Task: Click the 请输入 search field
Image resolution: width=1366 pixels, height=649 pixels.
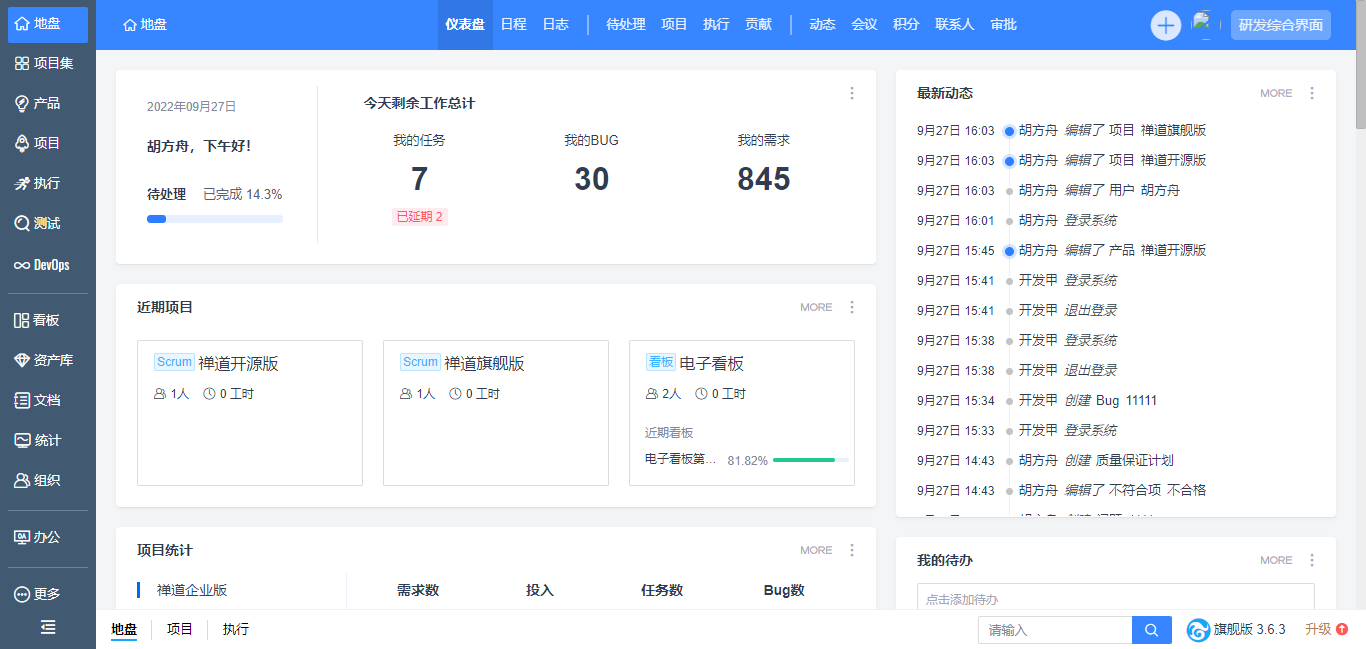Action: tap(1055, 630)
